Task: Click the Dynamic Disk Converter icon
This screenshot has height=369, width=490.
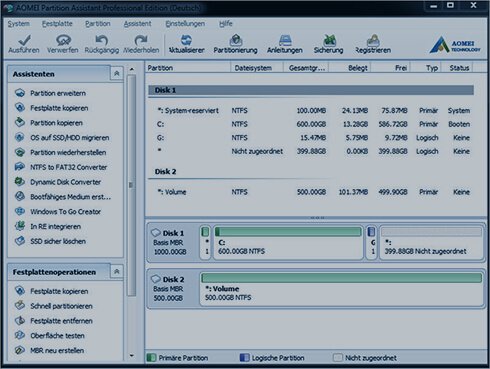Action: point(20,182)
